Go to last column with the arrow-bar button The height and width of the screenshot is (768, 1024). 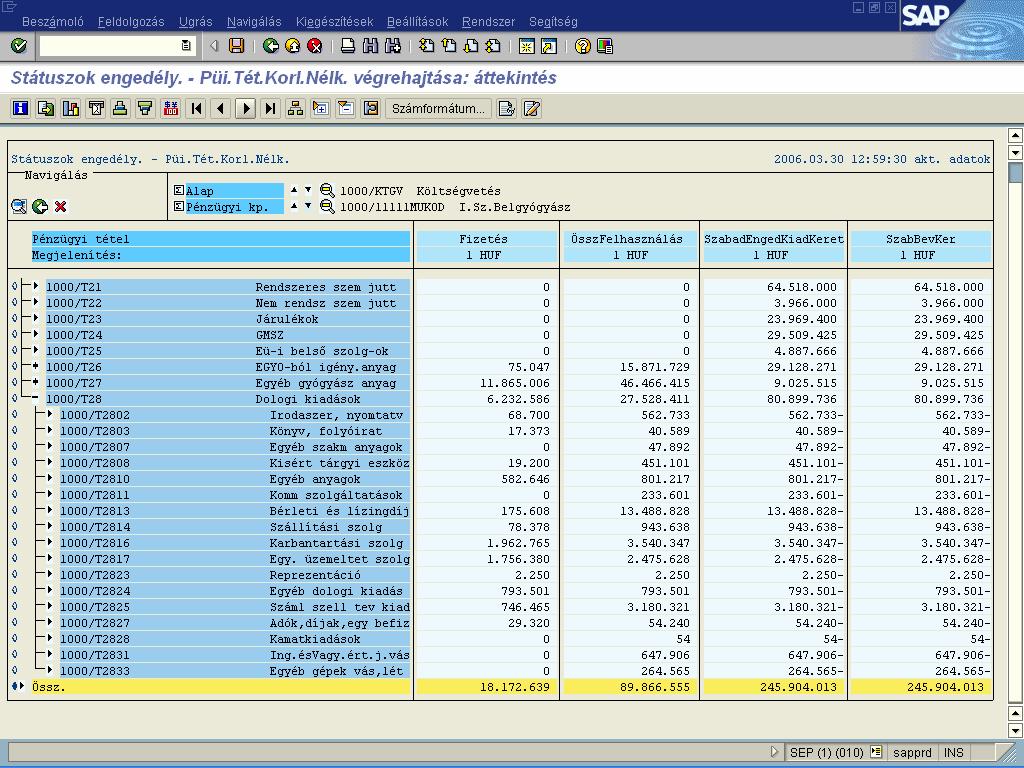click(270, 108)
